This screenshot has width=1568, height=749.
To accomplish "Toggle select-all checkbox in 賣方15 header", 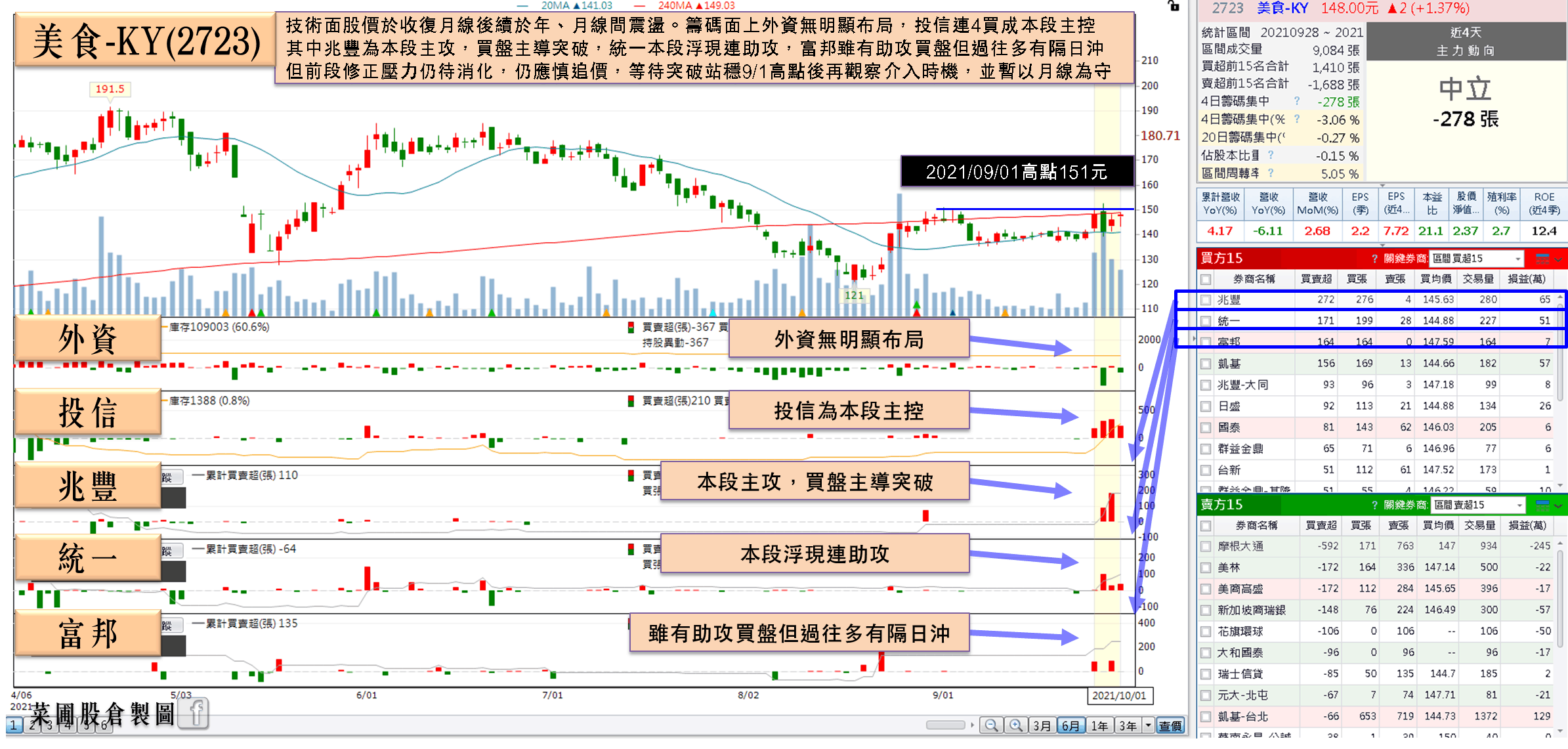I will 1206,526.
